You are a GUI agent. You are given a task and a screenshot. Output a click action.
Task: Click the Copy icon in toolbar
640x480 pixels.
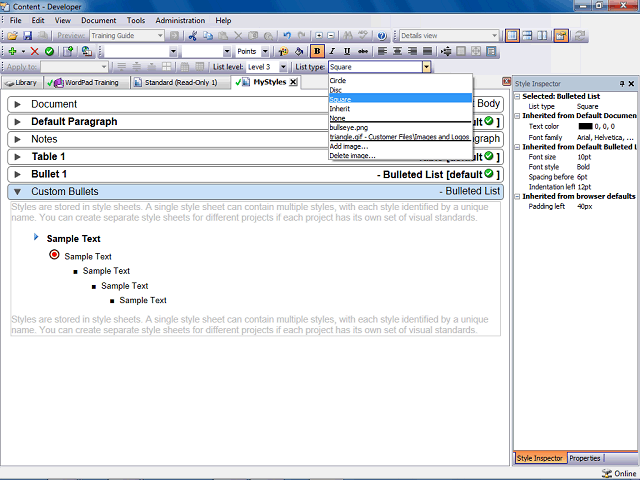[208, 36]
